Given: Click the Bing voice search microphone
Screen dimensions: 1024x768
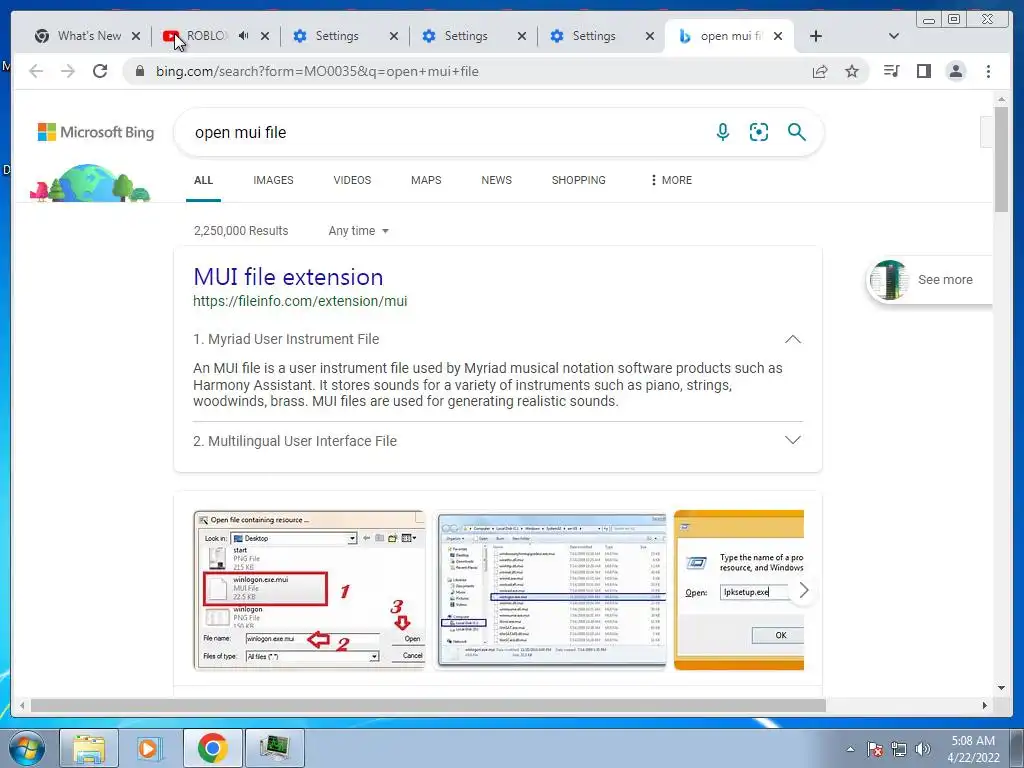Looking at the screenshot, I should coord(722,132).
